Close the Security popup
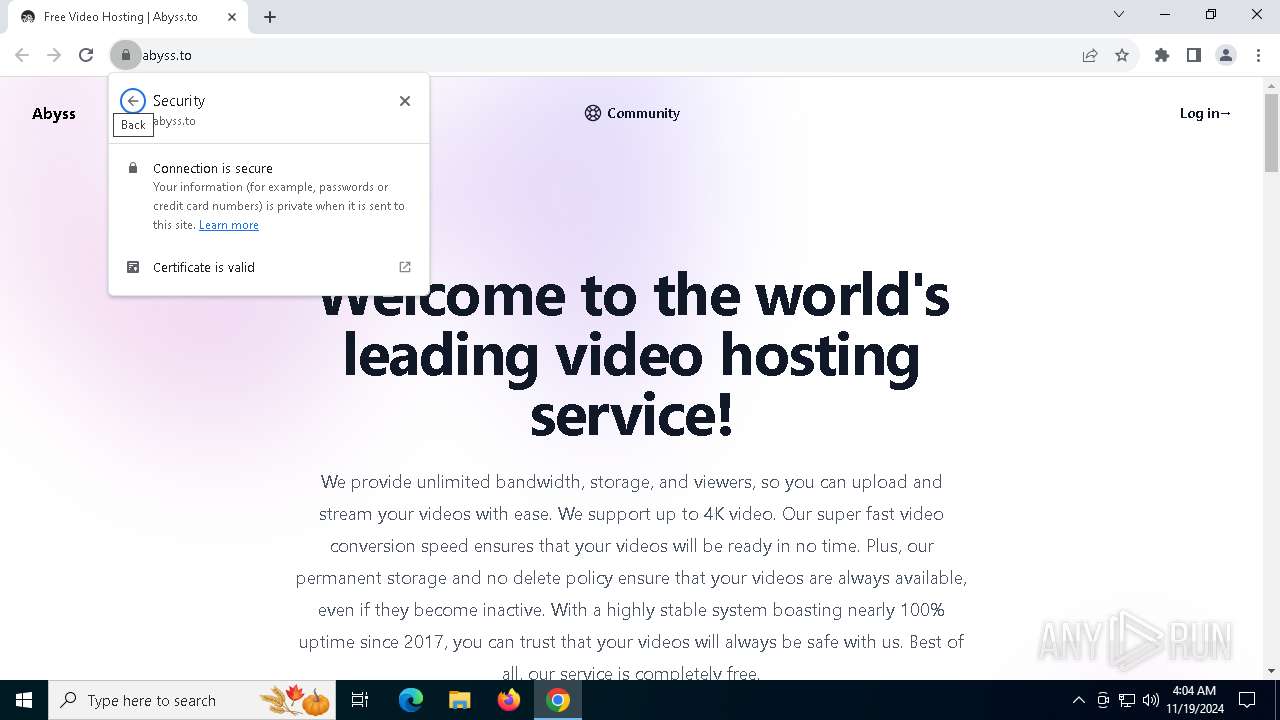1280x720 pixels. point(405,101)
